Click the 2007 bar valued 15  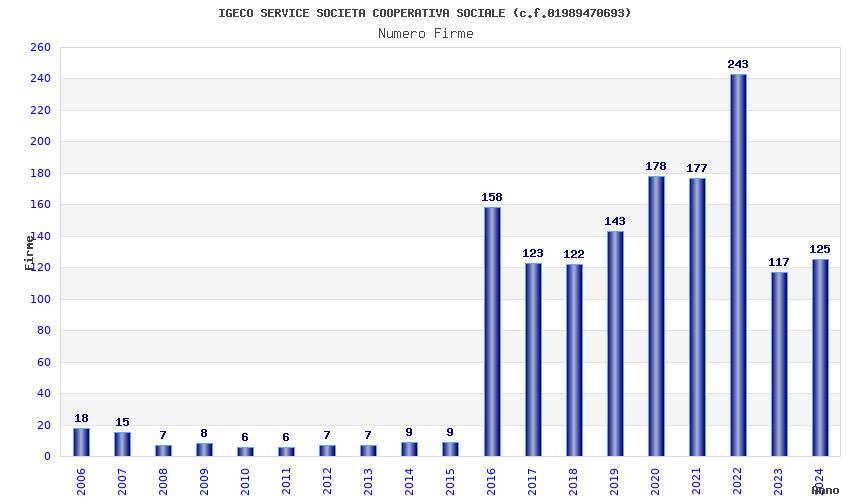click(x=122, y=444)
